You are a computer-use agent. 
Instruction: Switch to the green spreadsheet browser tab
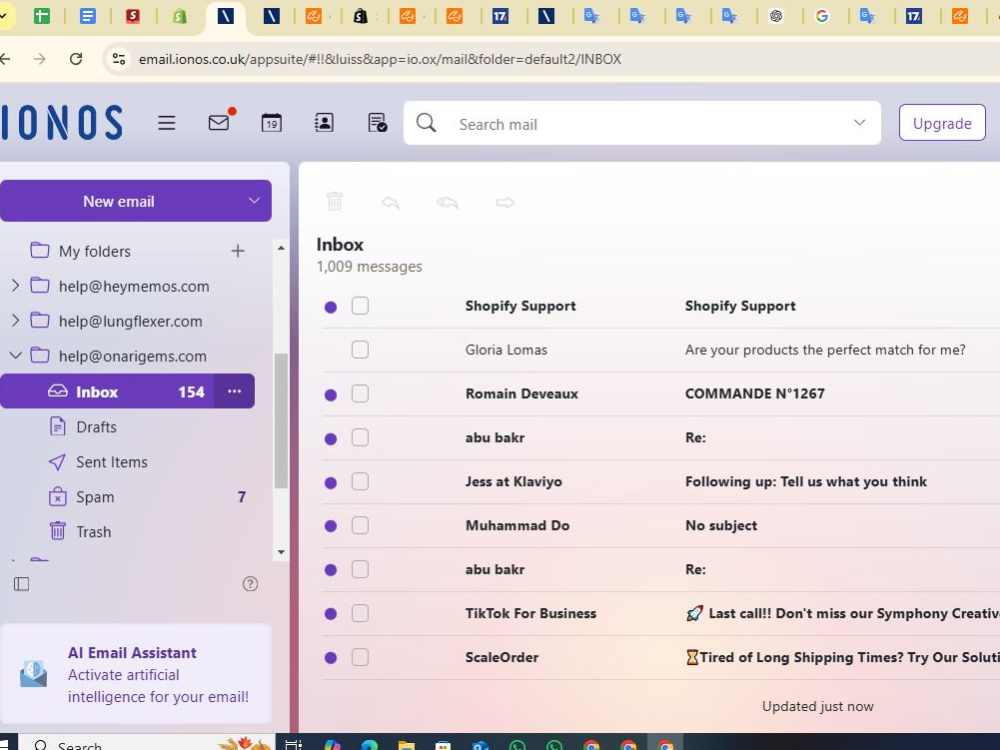point(41,16)
